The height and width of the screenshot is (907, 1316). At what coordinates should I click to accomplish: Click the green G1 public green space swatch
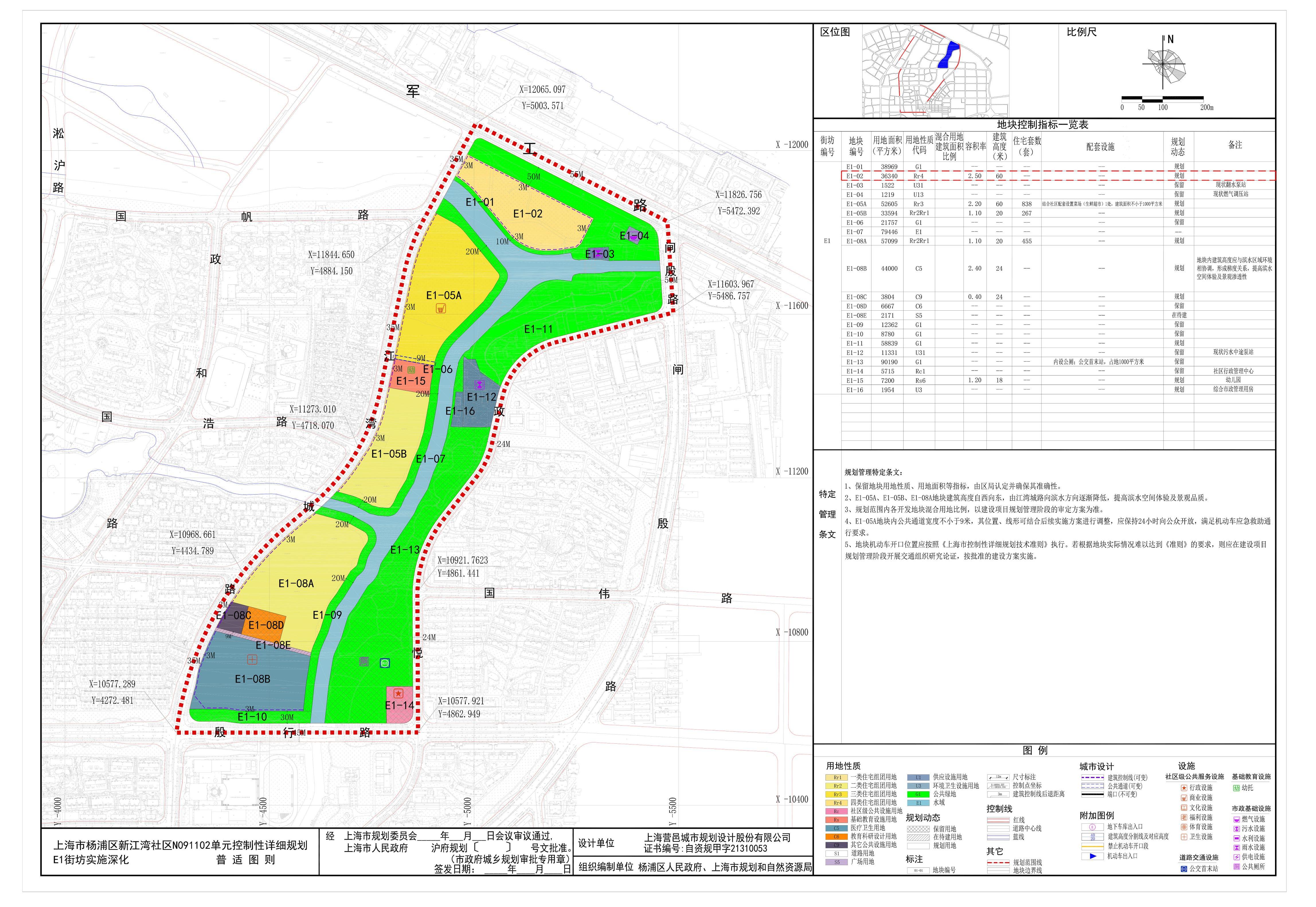918,794
